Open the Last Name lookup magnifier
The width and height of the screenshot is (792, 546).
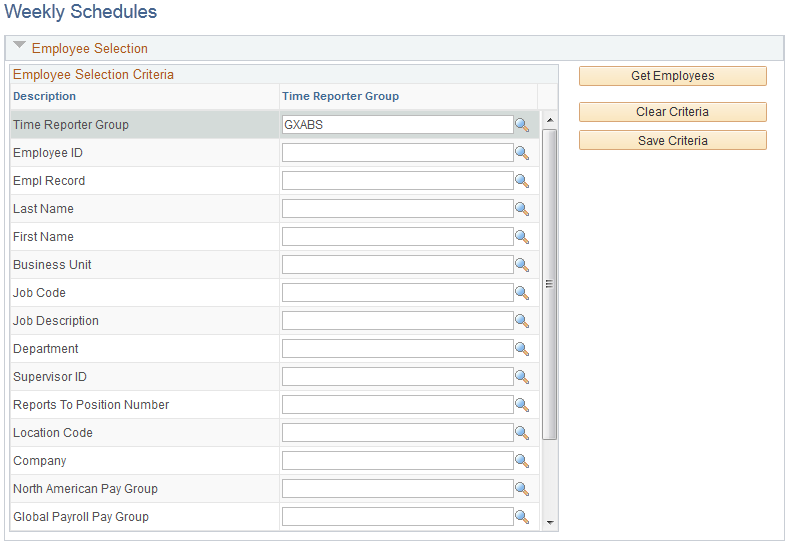pyautogui.click(x=522, y=209)
